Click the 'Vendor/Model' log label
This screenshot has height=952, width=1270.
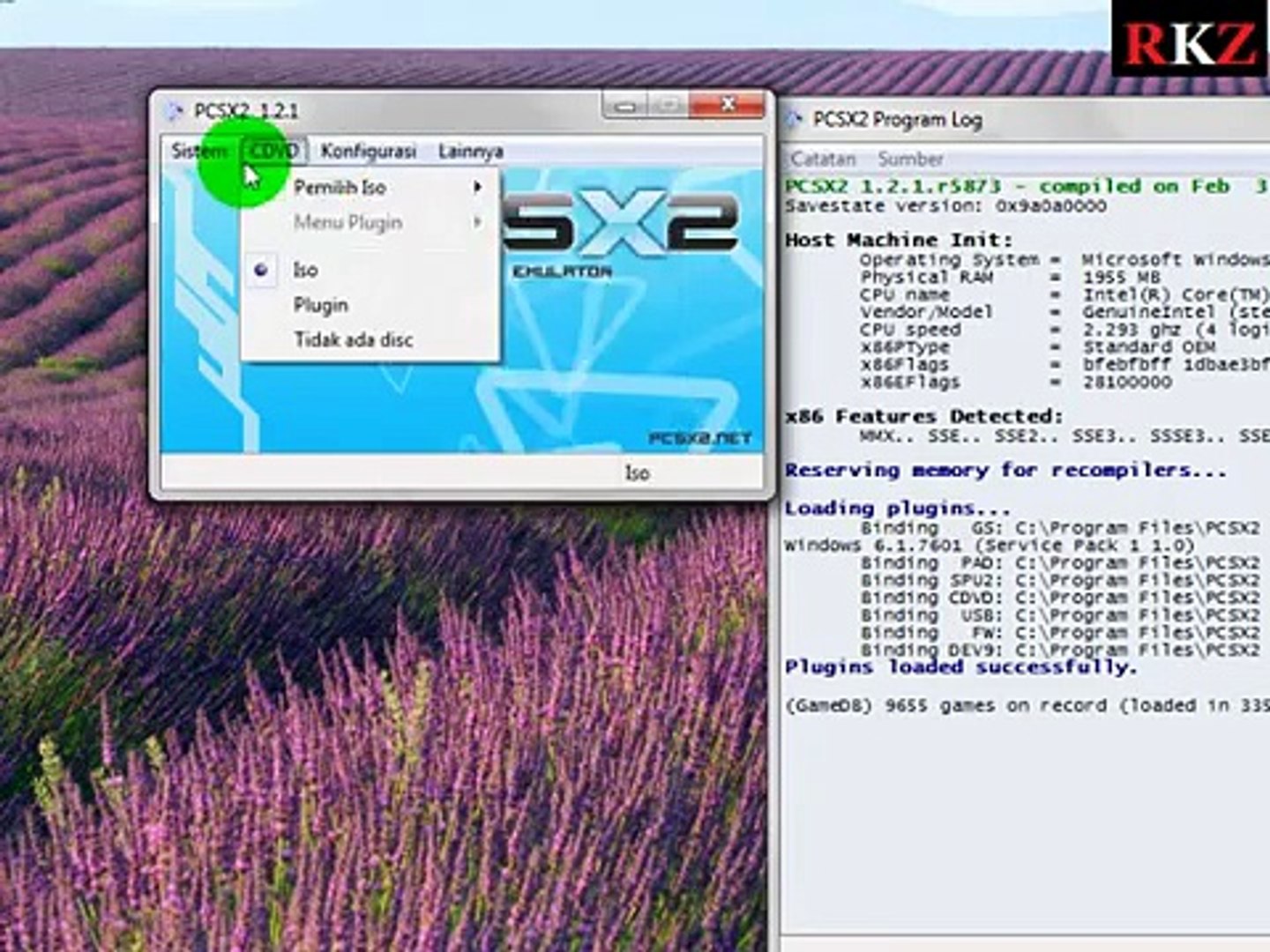coord(926,312)
